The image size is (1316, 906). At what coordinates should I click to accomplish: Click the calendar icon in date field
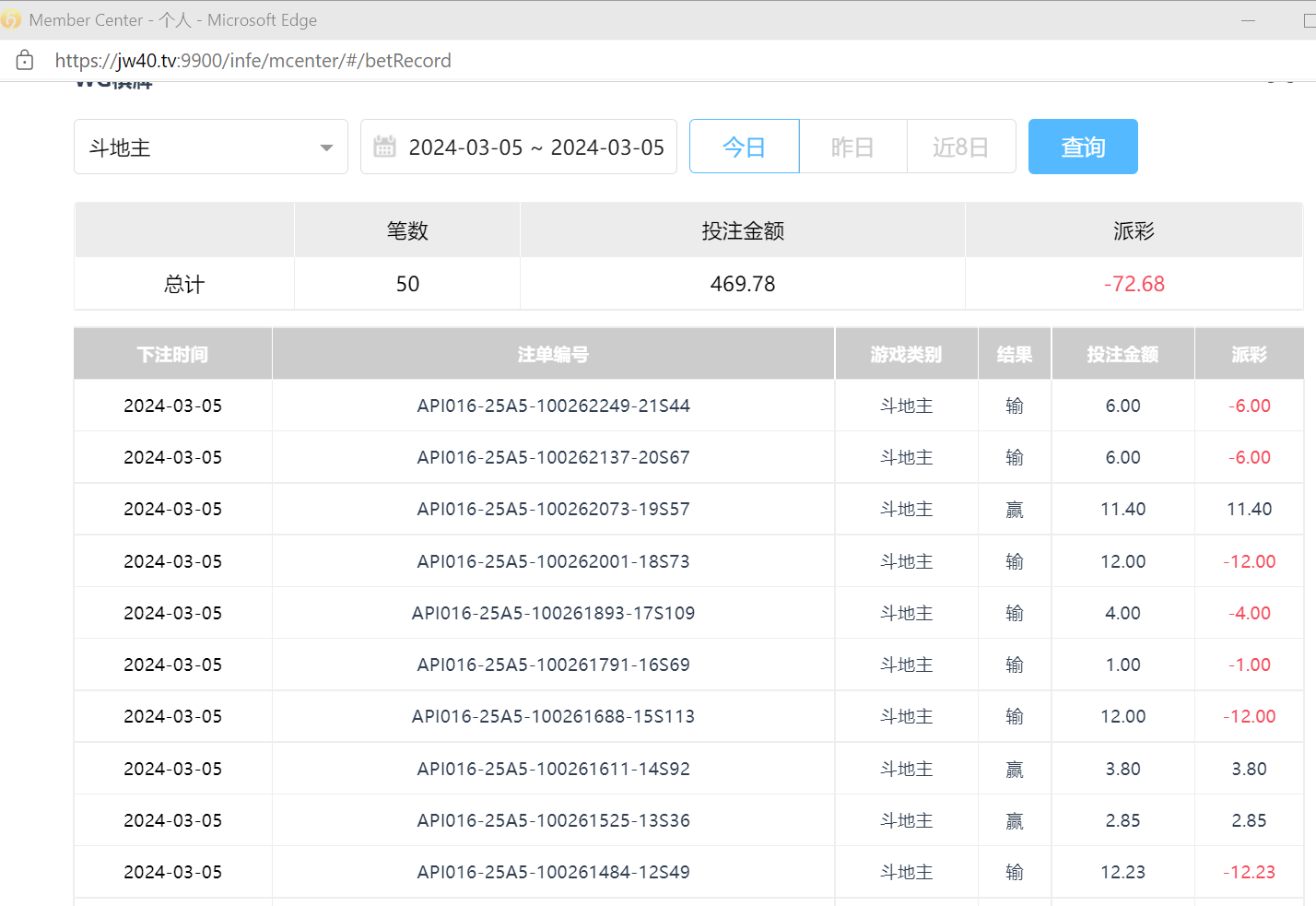[x=384, y=147]
